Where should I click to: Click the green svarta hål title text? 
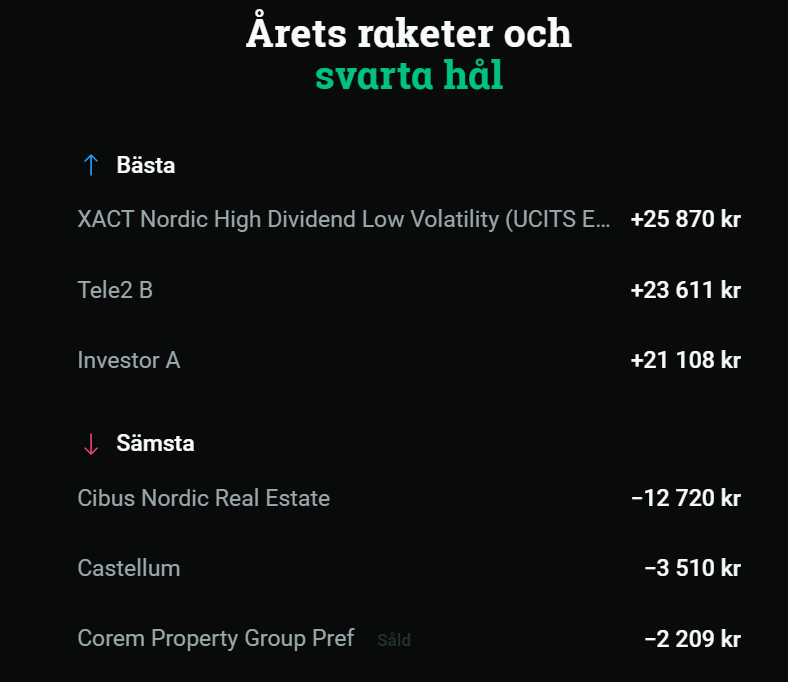409,75
